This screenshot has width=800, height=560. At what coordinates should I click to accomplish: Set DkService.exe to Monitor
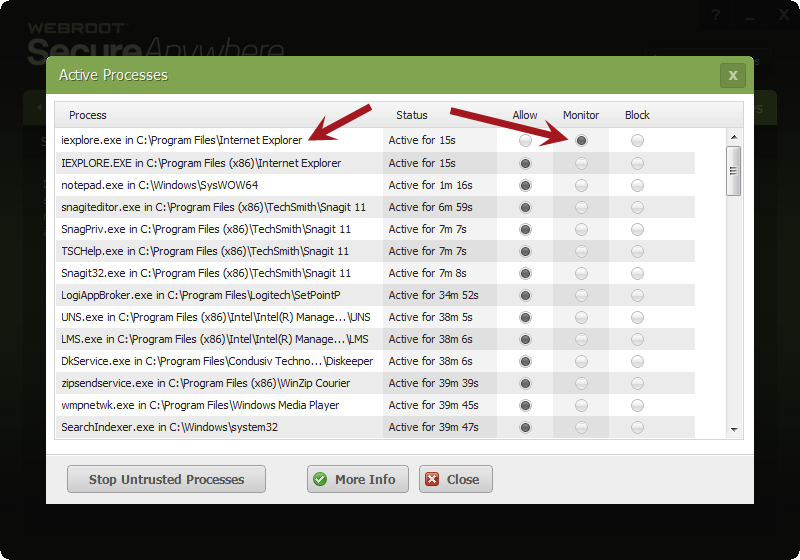point(581,361)
